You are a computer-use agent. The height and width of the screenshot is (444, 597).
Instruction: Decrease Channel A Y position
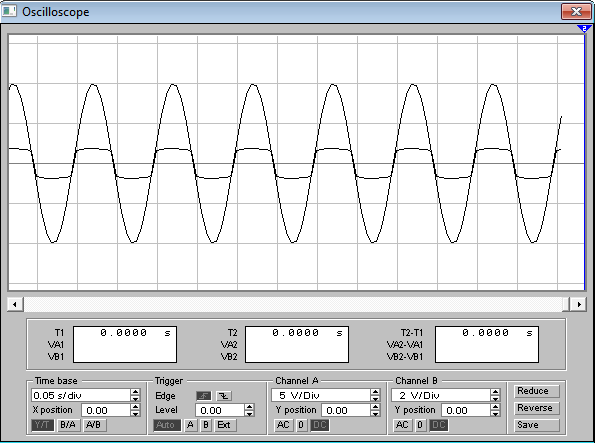point(375,414)
